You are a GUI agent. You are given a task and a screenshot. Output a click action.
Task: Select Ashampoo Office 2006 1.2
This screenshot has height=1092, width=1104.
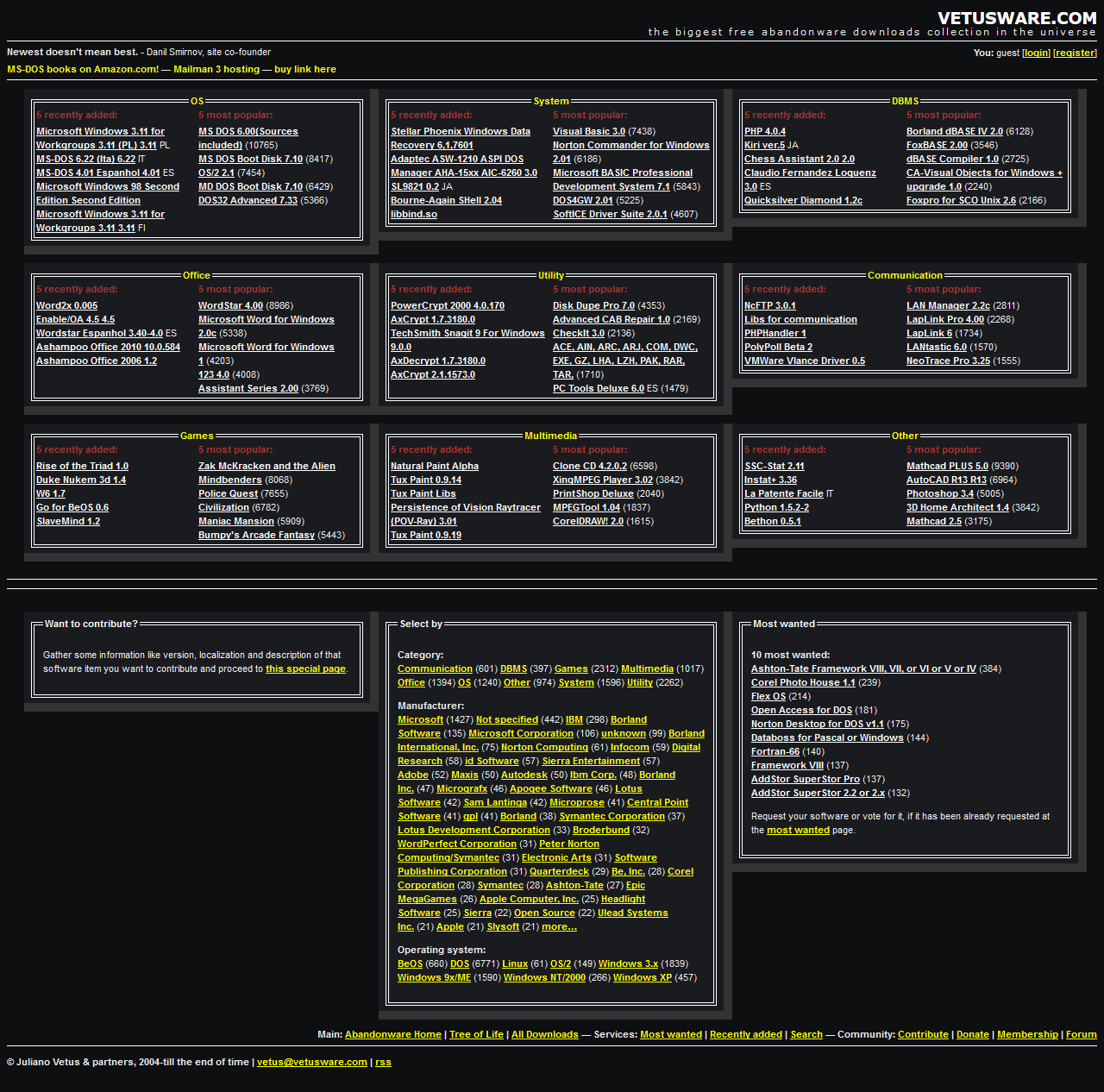[97, 361]
